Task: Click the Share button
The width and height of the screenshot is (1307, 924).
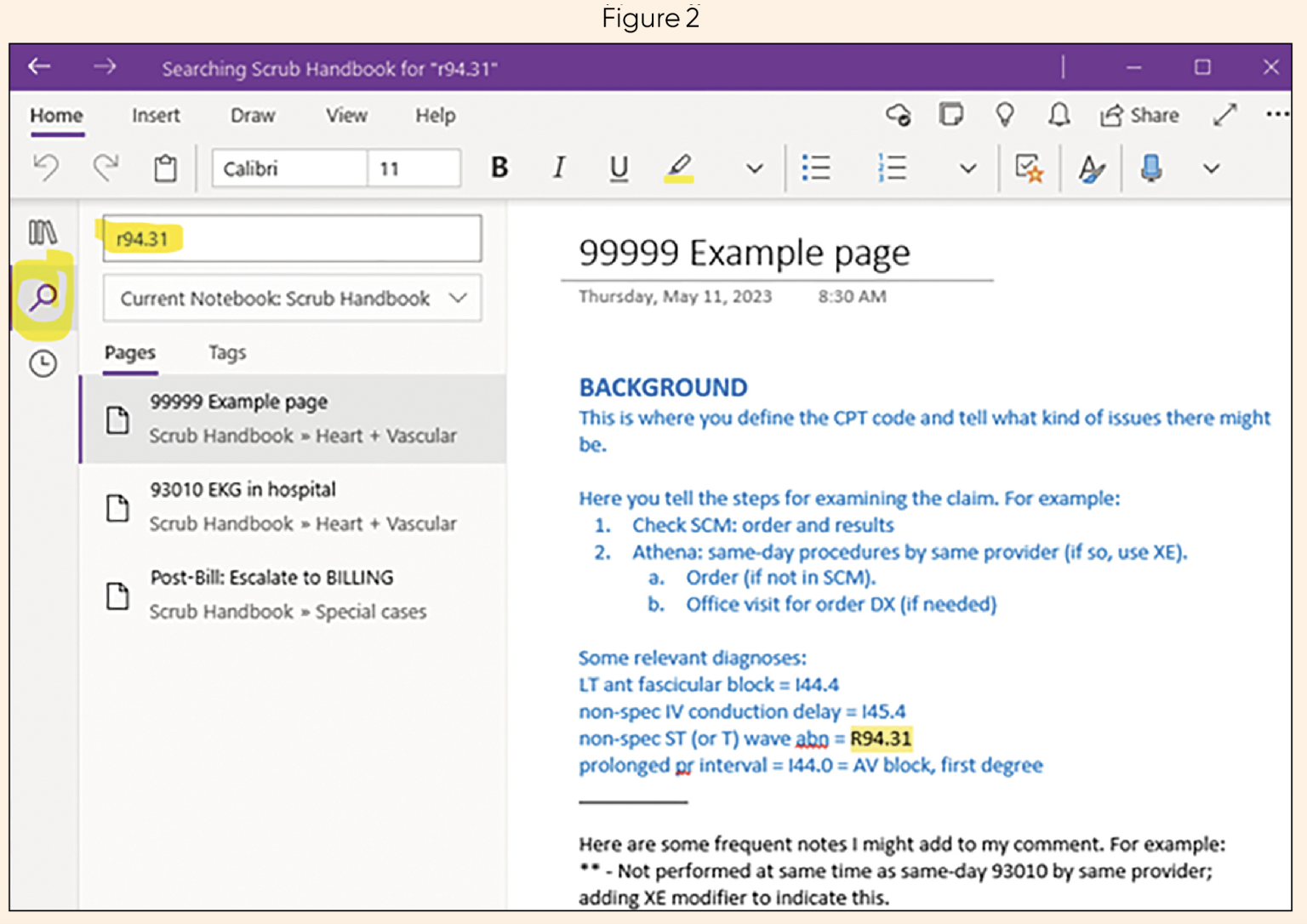Action: (1140, 115)
